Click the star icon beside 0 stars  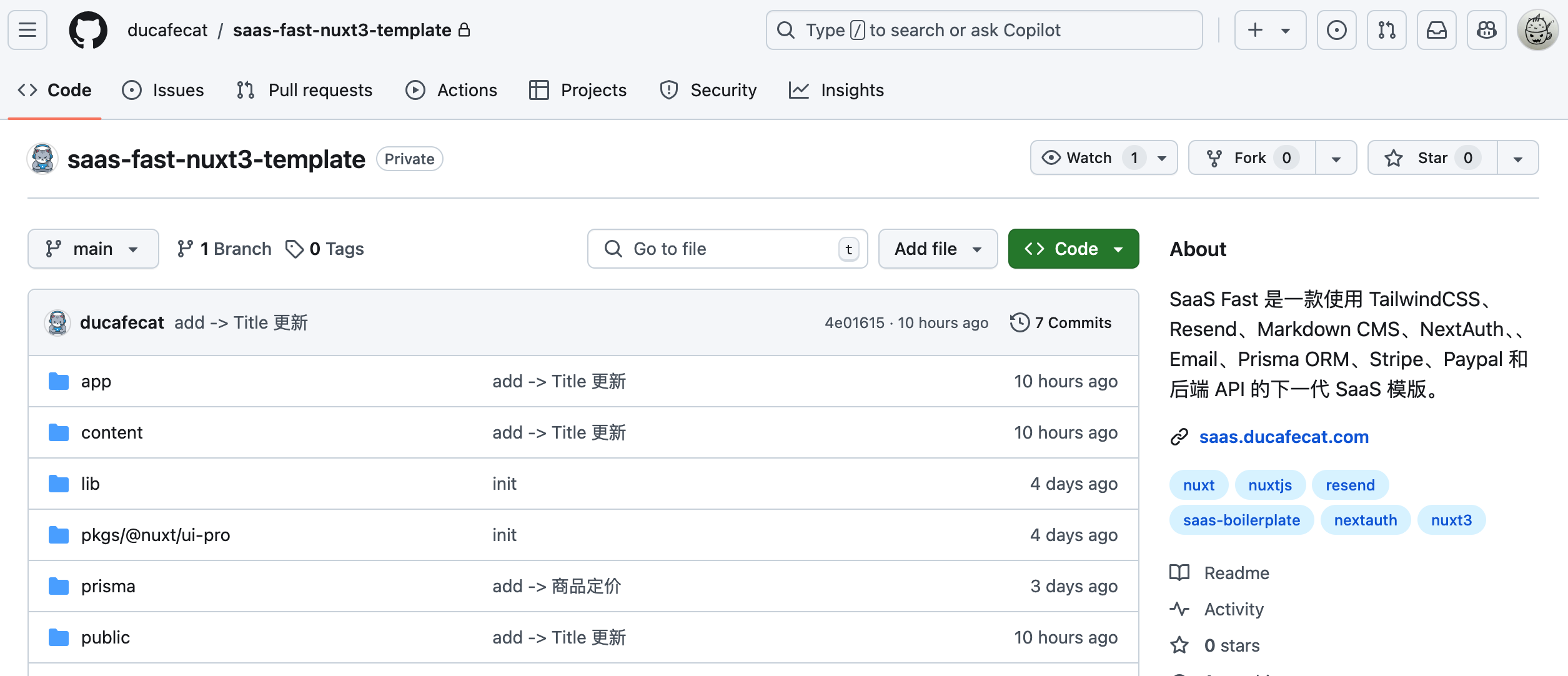pos(1179,645)
